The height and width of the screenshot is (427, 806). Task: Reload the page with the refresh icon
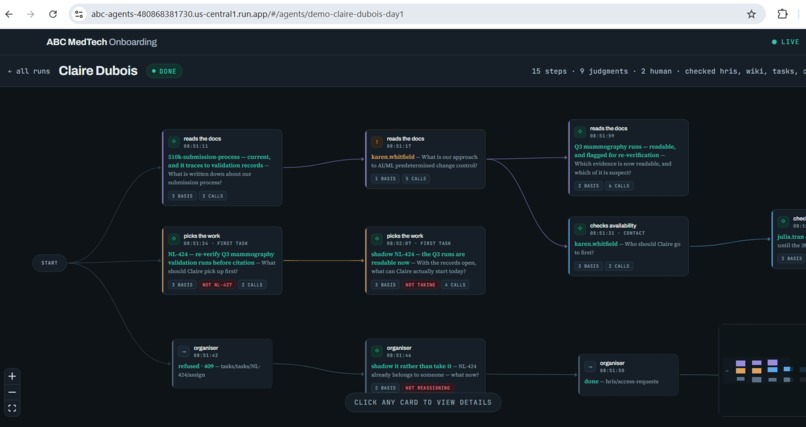(x=53, y=14)
